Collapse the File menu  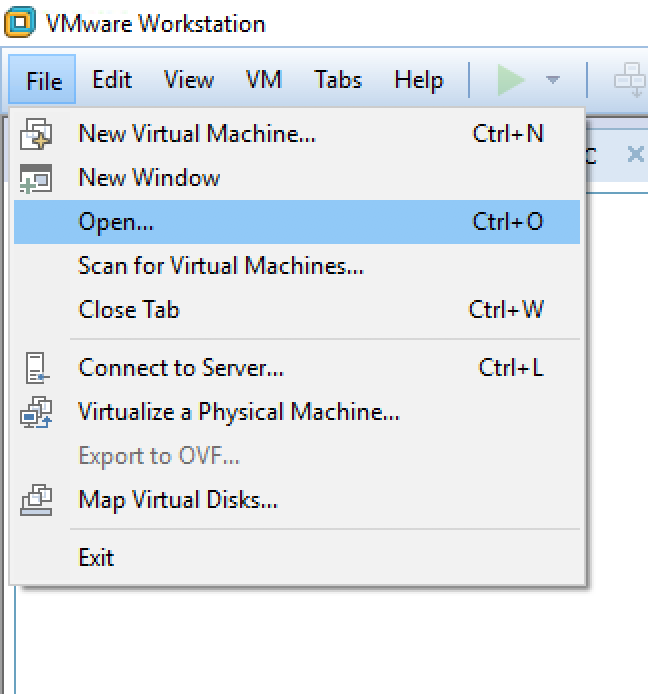coord(43,80)
